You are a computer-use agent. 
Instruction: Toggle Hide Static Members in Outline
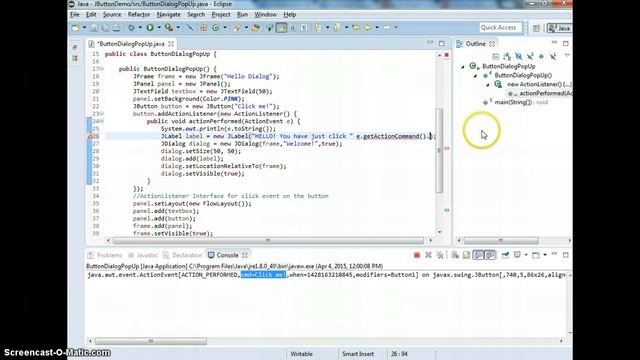(x=530, y=56)
